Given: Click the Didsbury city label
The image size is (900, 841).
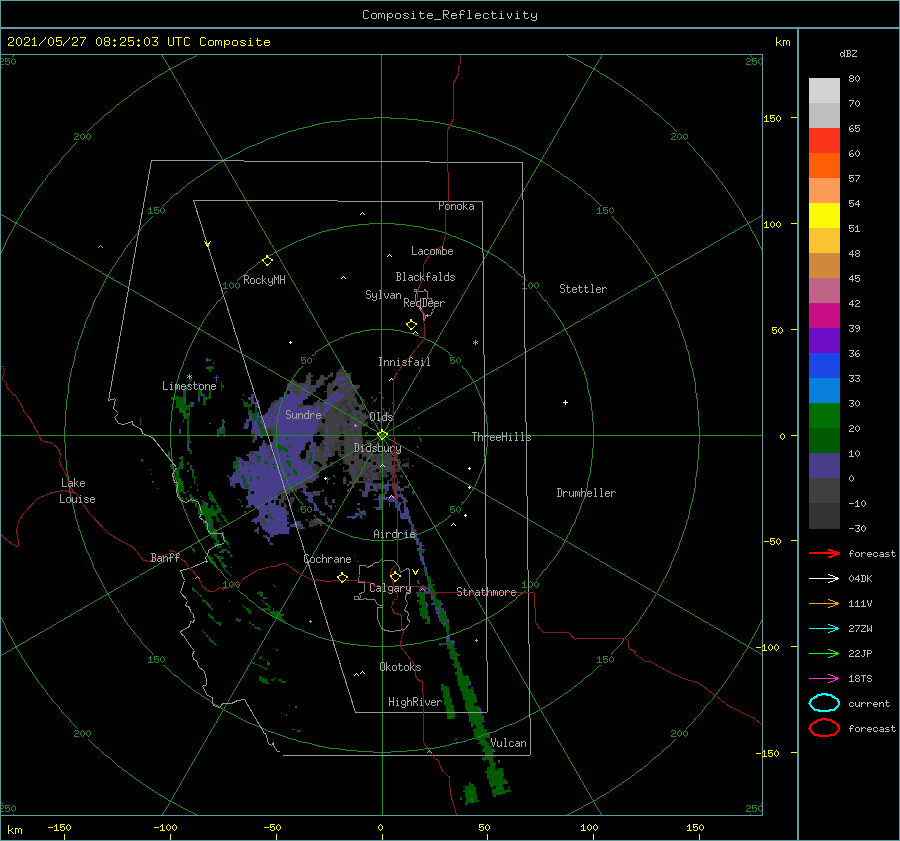Looking at the screenshot, I should coord(377,448).
